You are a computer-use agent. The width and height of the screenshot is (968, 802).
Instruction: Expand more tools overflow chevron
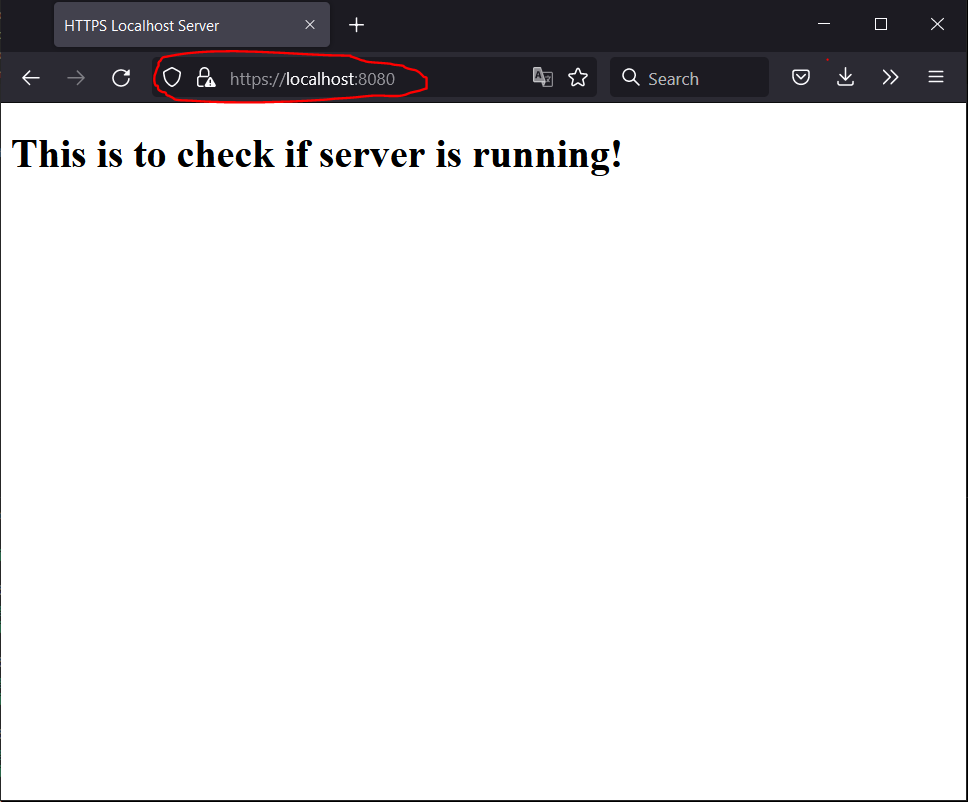pyautogui.click(x=890, y=77)
